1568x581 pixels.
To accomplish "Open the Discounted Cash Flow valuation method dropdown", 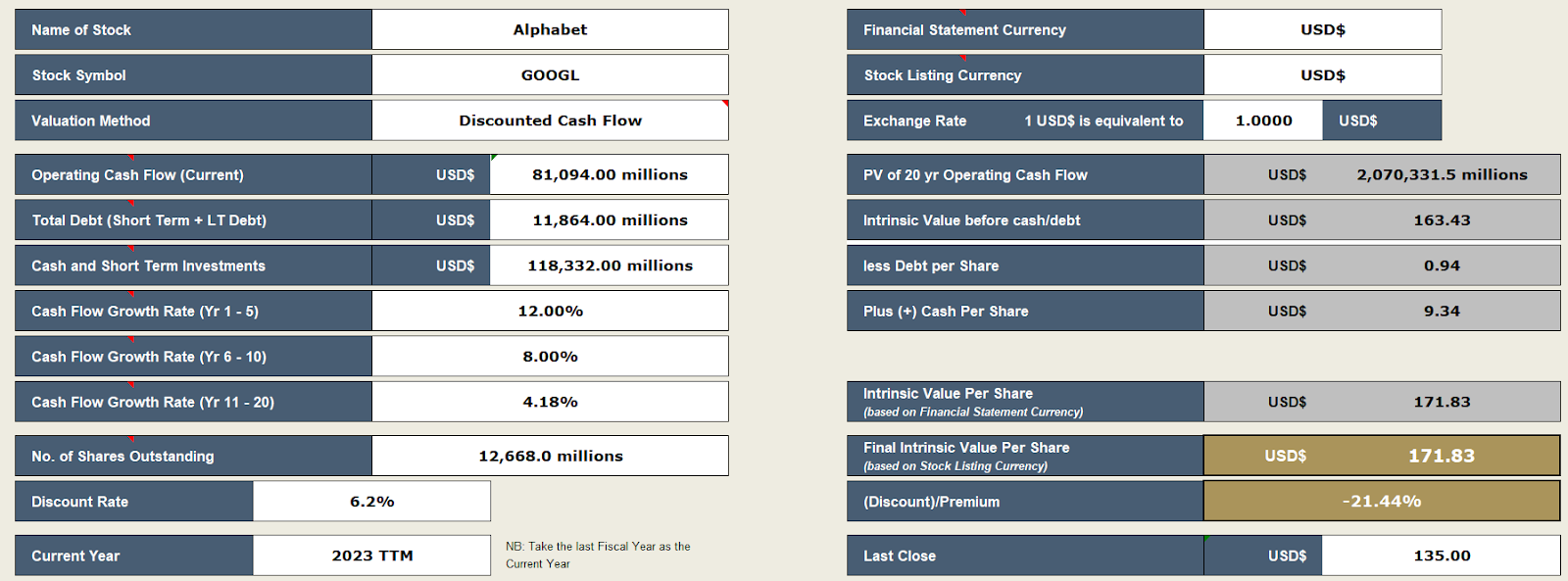I will coord(550,121).
